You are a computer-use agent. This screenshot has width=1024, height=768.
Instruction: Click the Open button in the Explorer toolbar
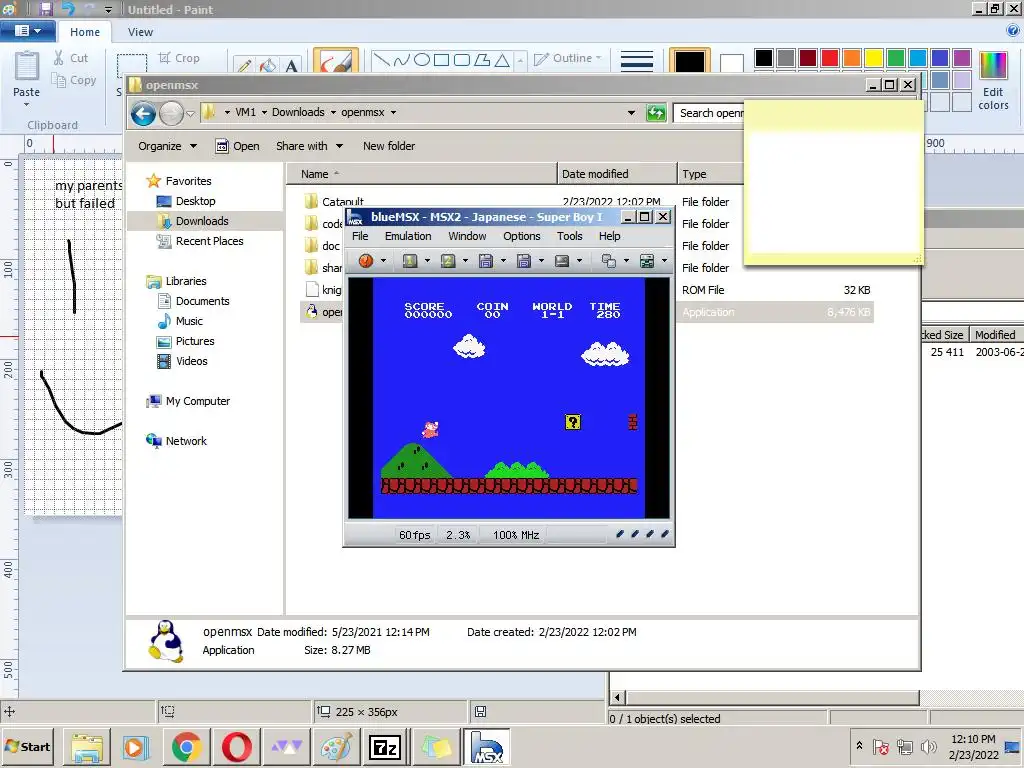(x=238, y=146)
